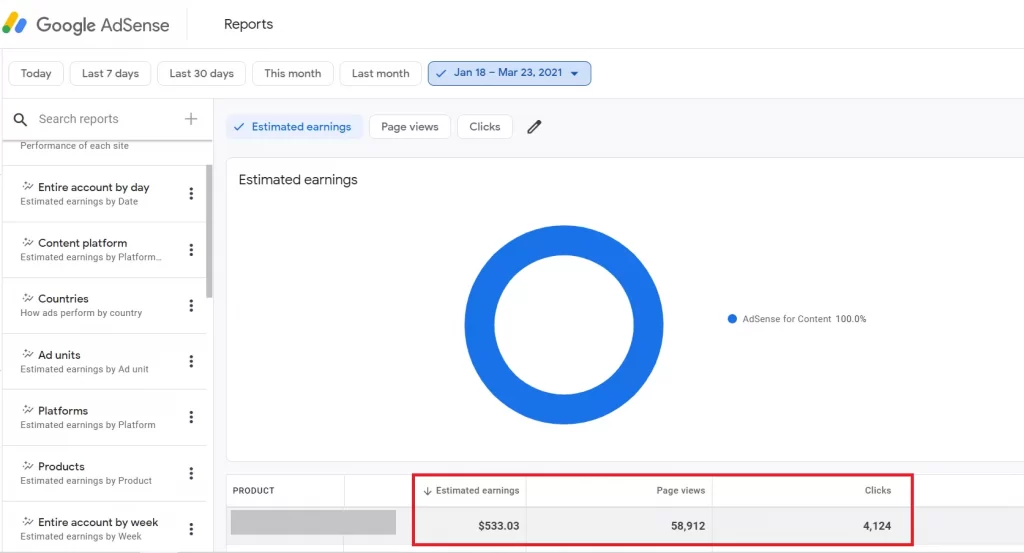Screen dimensions: 1024x553
Task: Toggle the Clicks metric chip
Action: [x=485, y=127]
